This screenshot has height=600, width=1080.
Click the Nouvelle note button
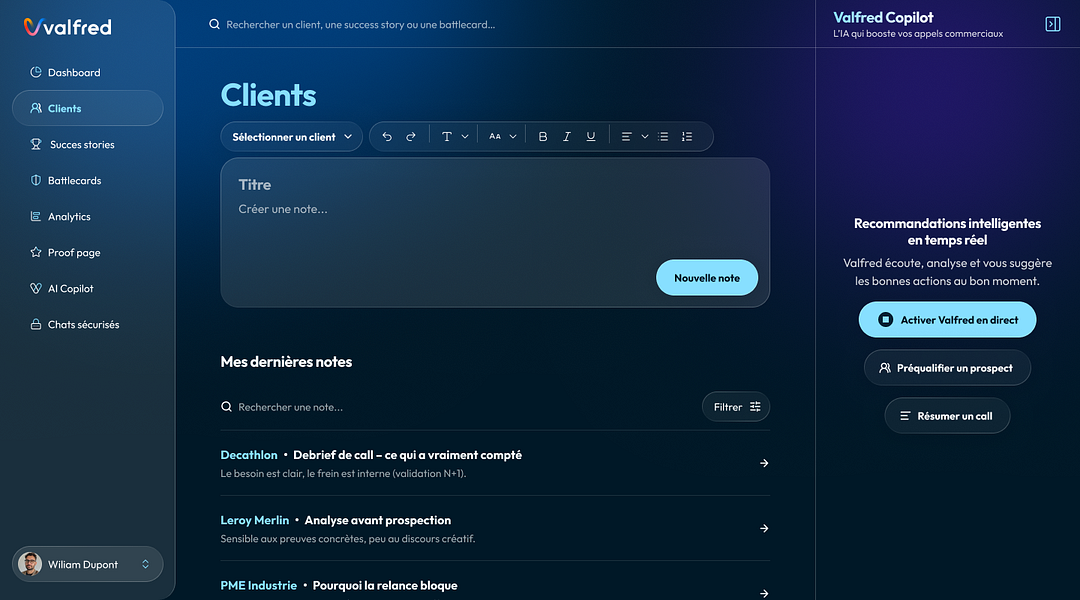tap(707, 278)
